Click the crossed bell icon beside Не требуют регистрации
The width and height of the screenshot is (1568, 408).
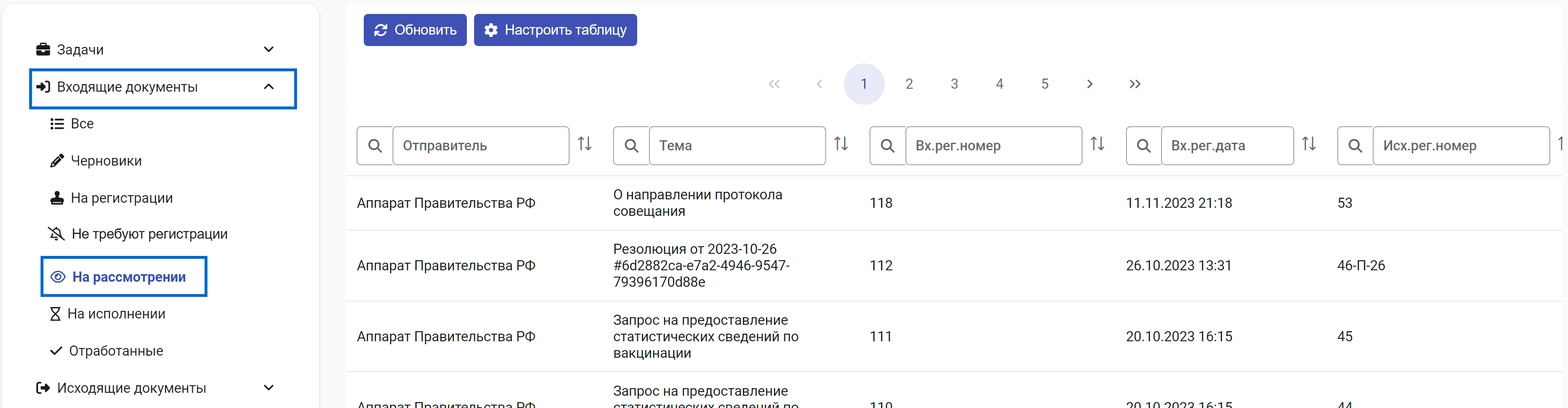[57, 234]
